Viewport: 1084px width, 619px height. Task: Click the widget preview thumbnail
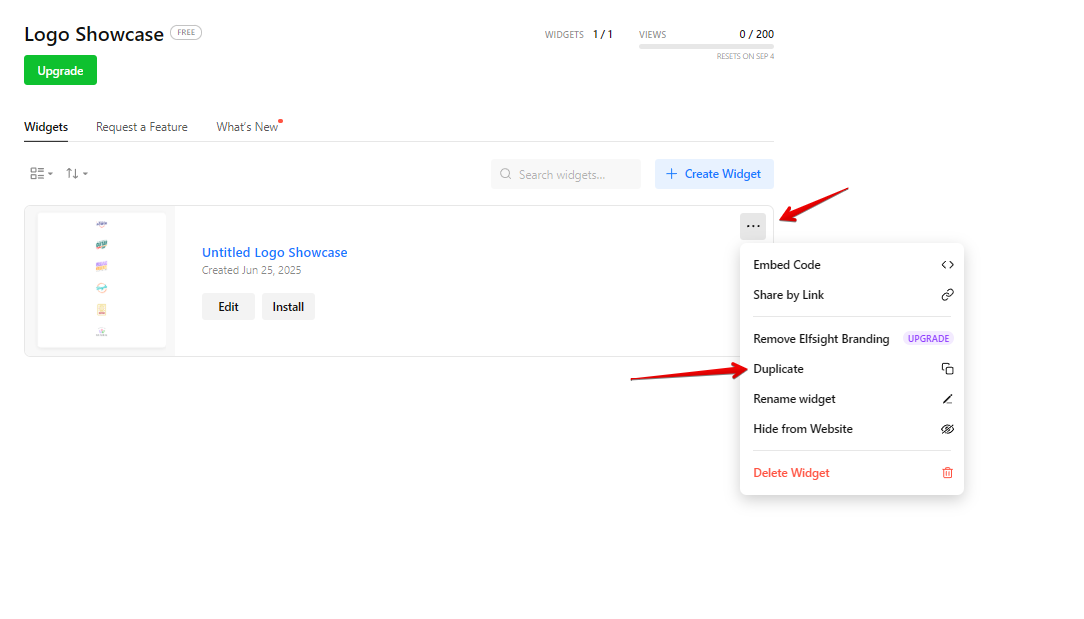[102, 280]
